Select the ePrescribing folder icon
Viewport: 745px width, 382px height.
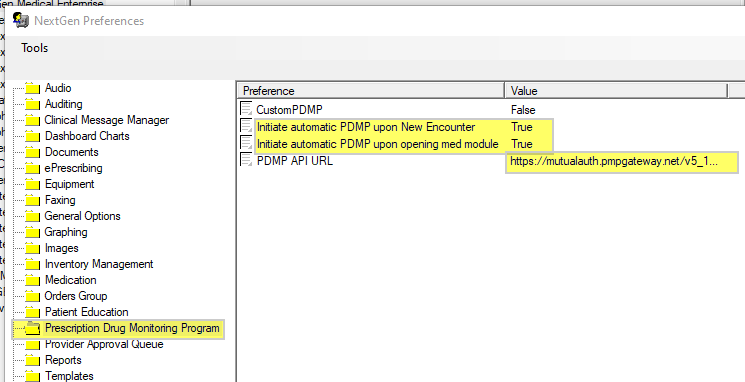(32, 168)
